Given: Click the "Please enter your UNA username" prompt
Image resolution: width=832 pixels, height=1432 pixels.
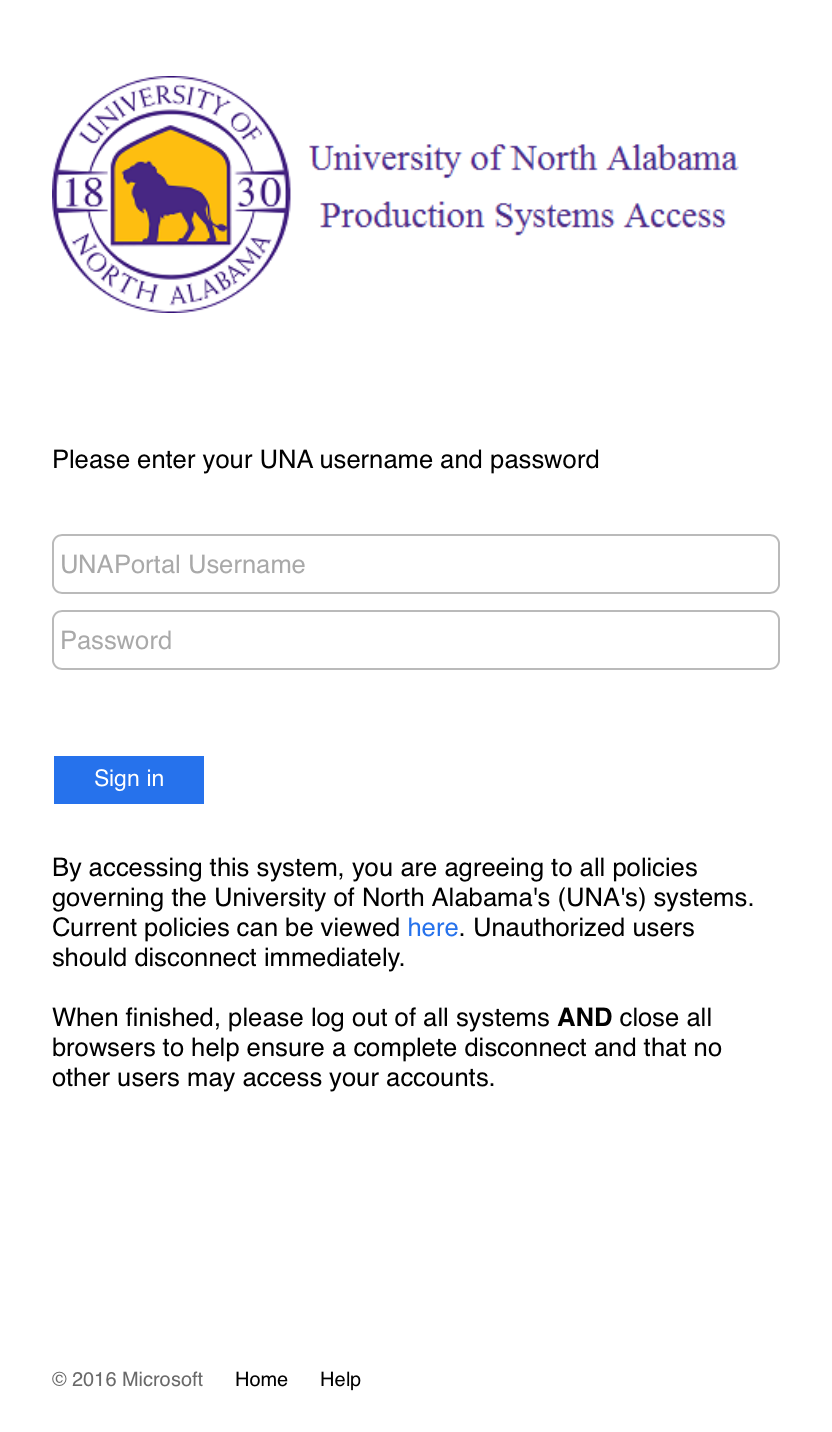Looking at the screenshot, I should (x=325, y=460).
